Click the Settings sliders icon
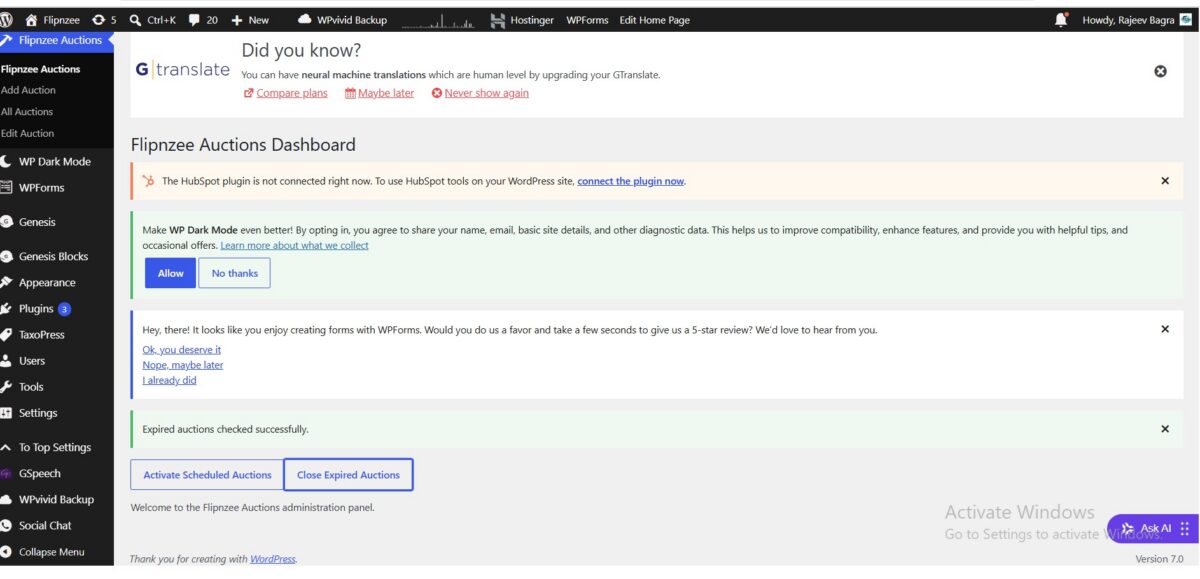The image size is (1200, 579). [x=7, y=413]
